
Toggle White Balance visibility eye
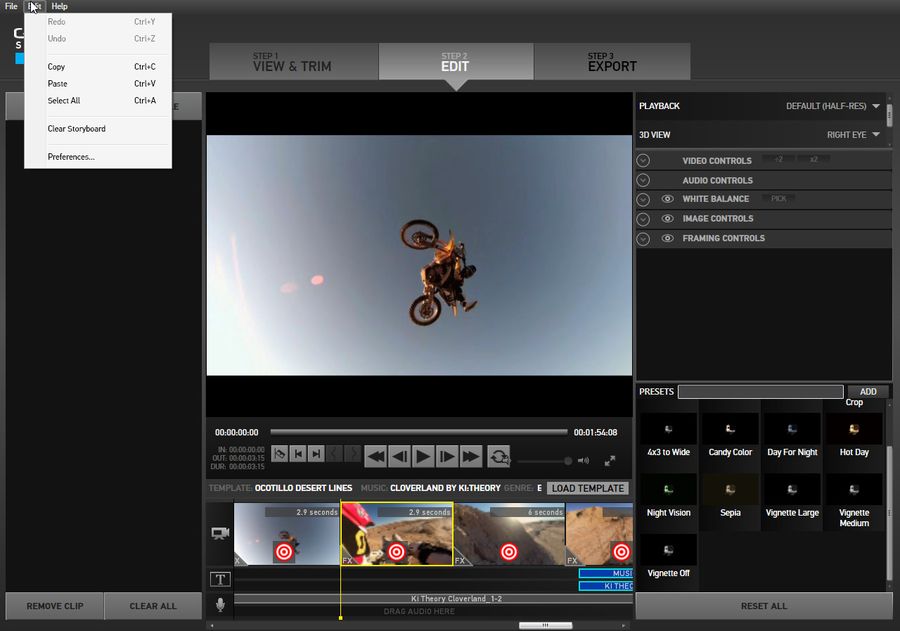pos(667,199)
